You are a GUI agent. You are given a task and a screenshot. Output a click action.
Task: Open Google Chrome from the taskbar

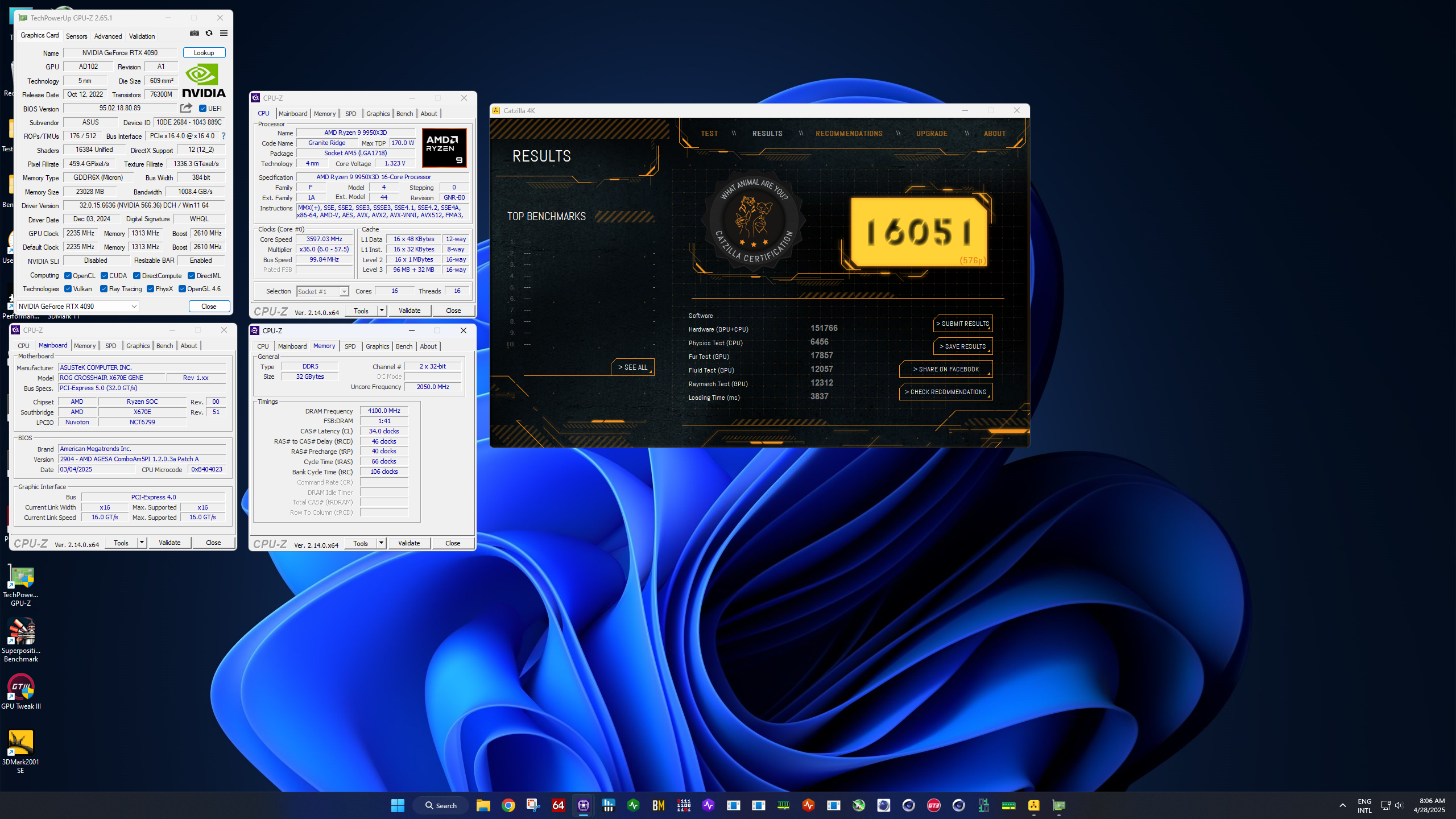(508, 805)
